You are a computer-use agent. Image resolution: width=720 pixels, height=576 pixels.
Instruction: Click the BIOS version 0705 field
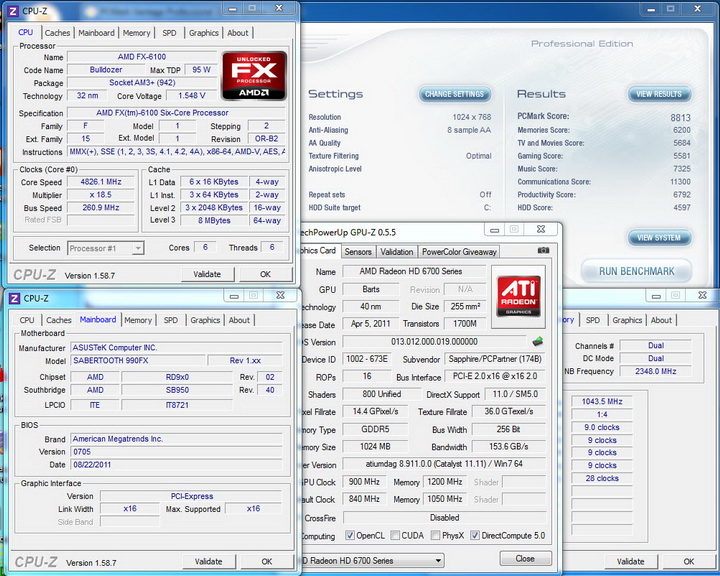pyautogui.click(x=176, y=452)
